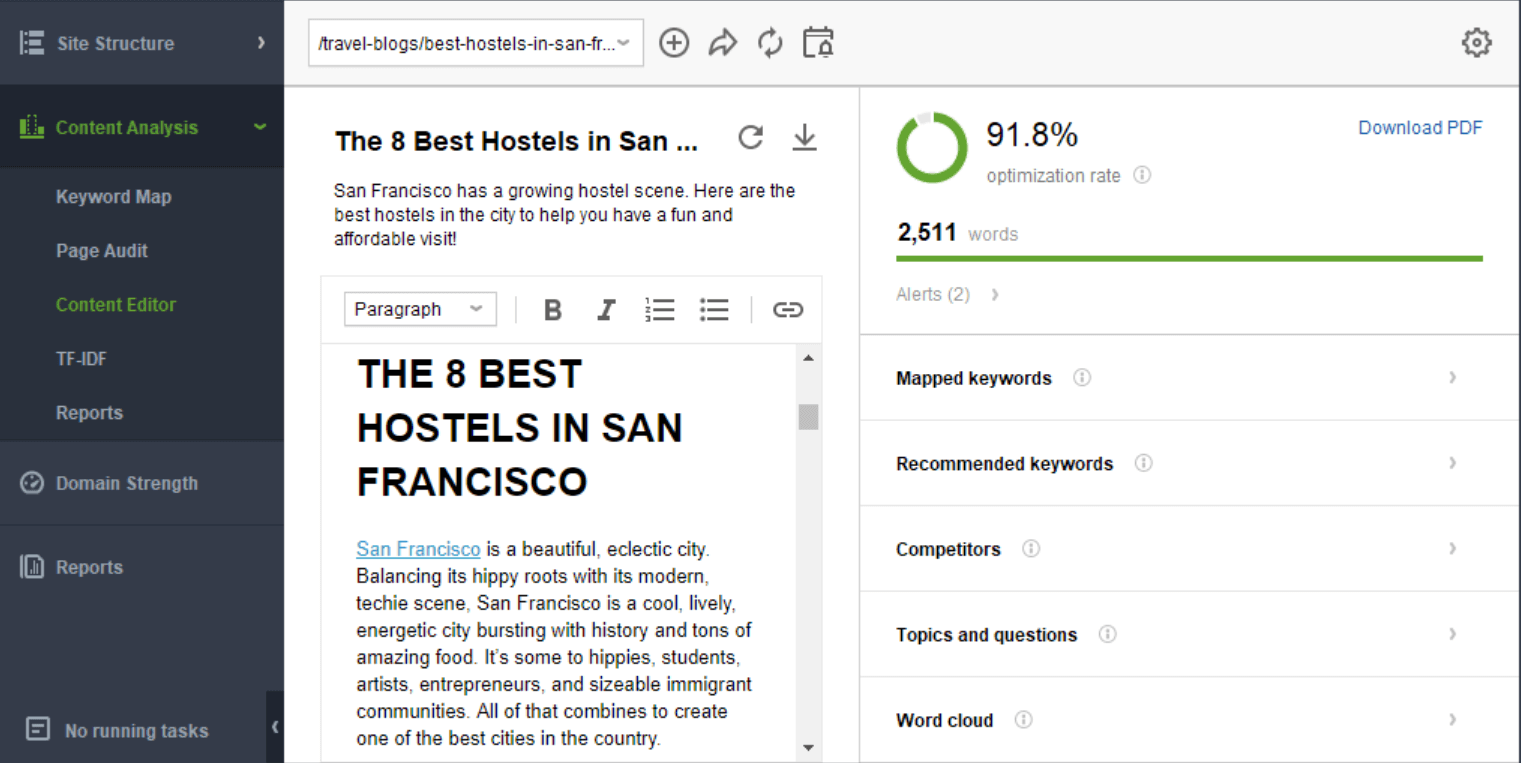This screenshot has width=1521, height=763.
Task: Insert a bulleted list
Action: [714, 310]
